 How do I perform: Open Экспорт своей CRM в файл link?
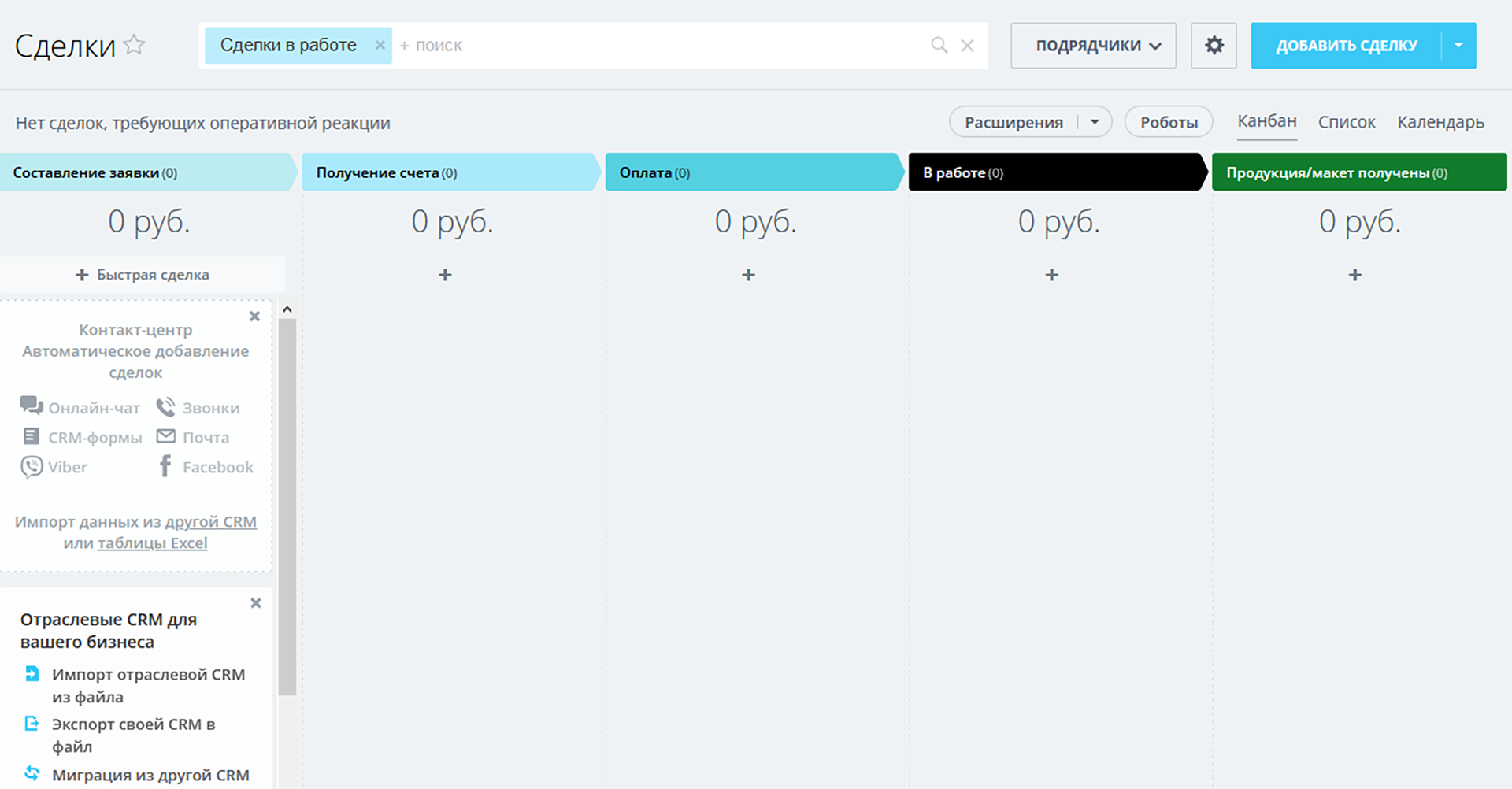pos(134,735)
